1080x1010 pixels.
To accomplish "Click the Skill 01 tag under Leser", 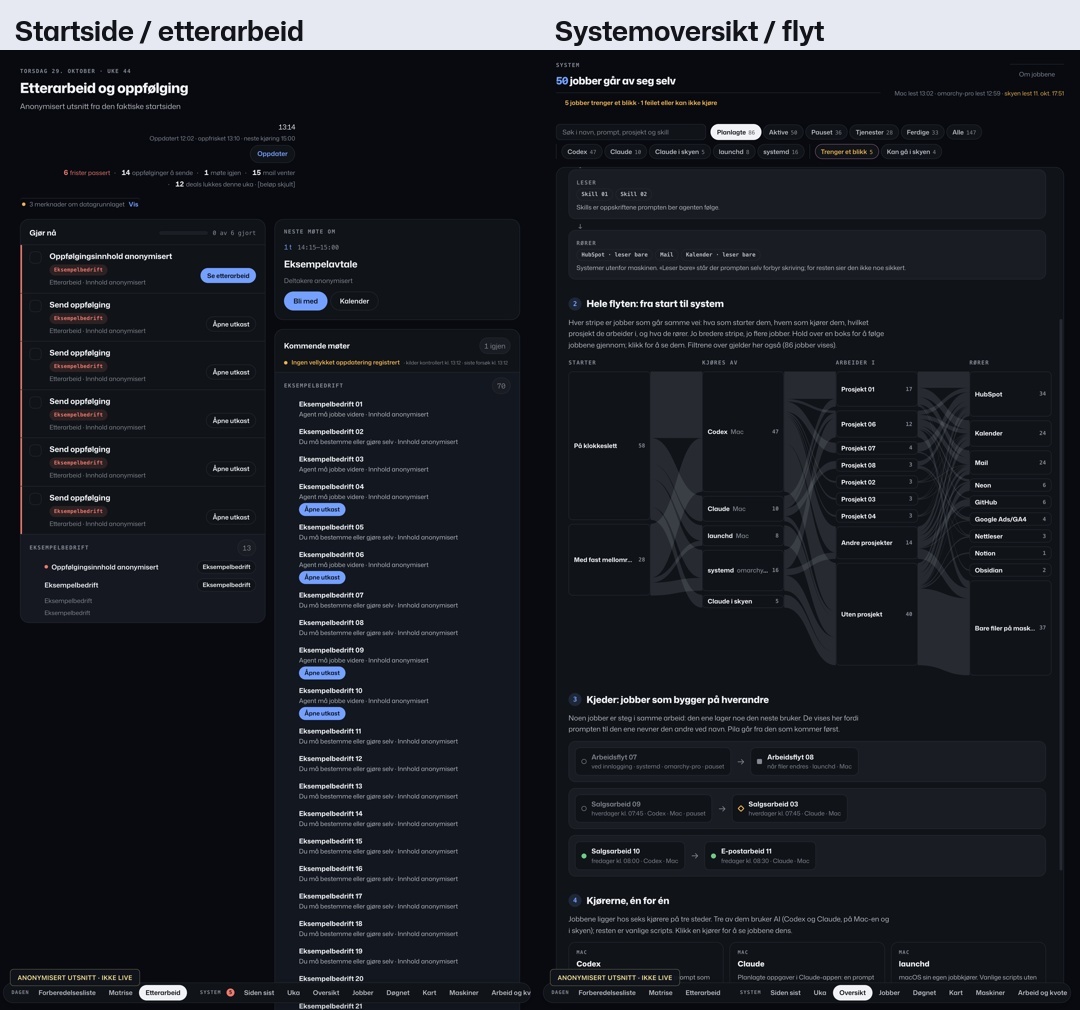I will point(594,194).
